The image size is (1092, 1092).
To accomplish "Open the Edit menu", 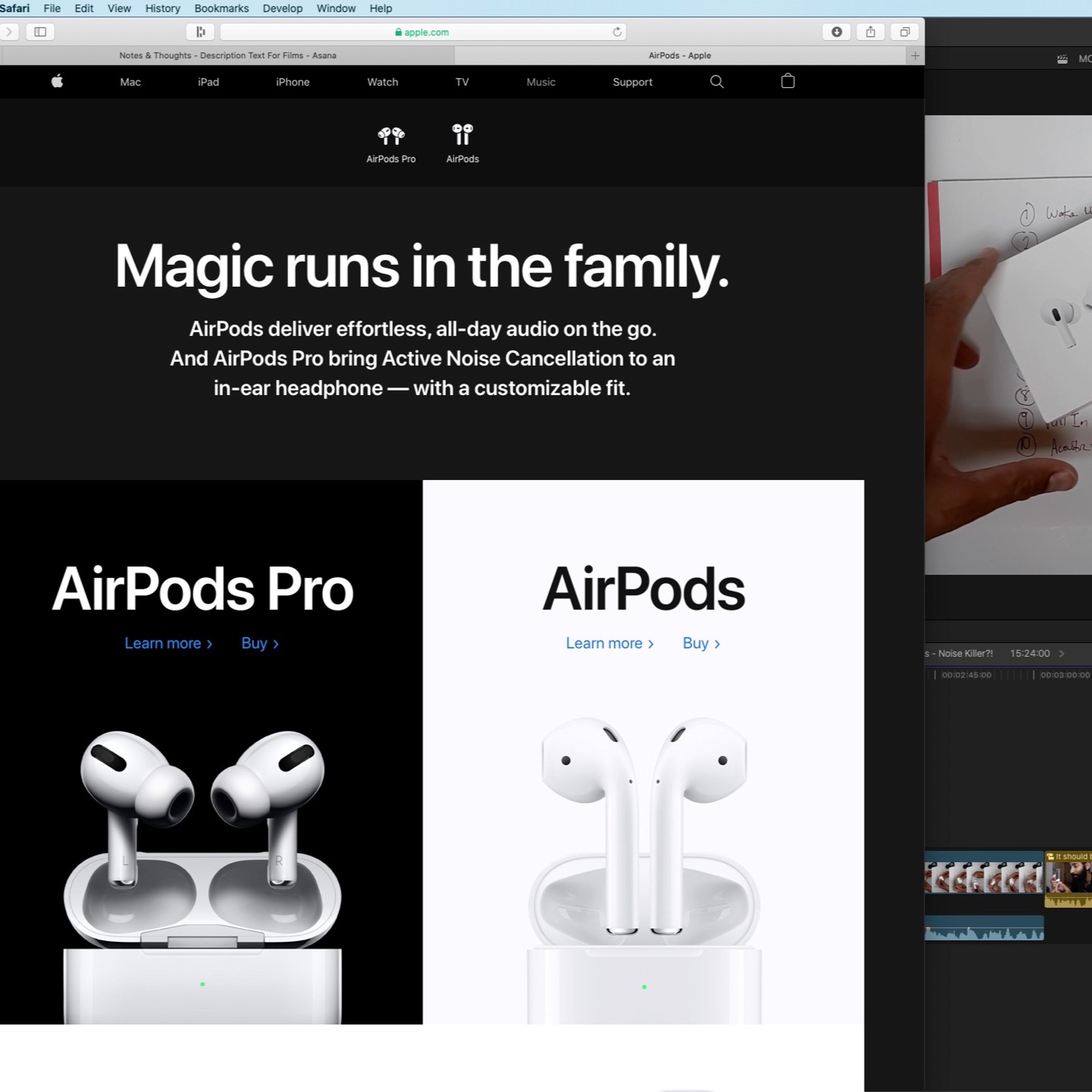I will (x=84, y=8).
